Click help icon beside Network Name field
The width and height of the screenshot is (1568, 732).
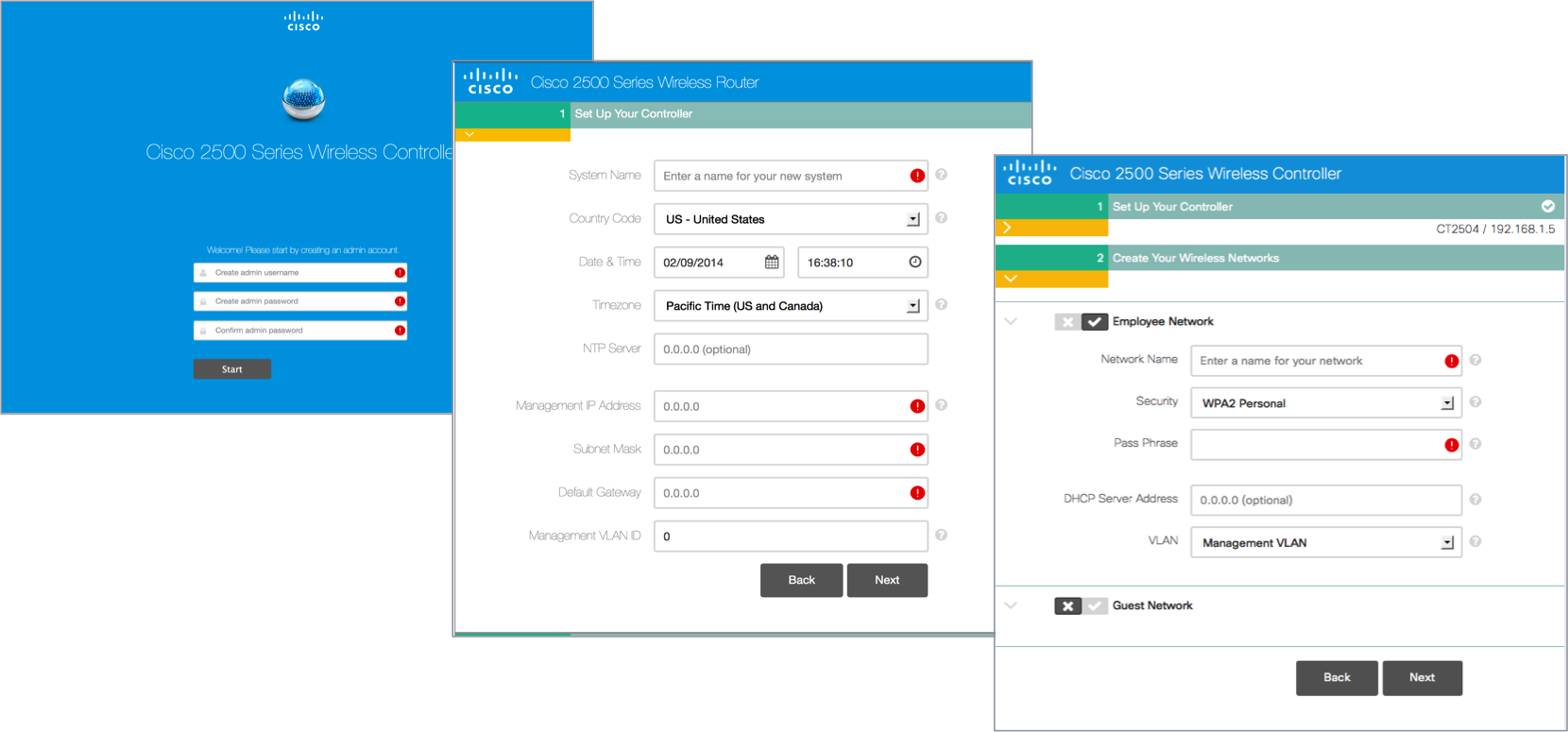point(1474,360)
